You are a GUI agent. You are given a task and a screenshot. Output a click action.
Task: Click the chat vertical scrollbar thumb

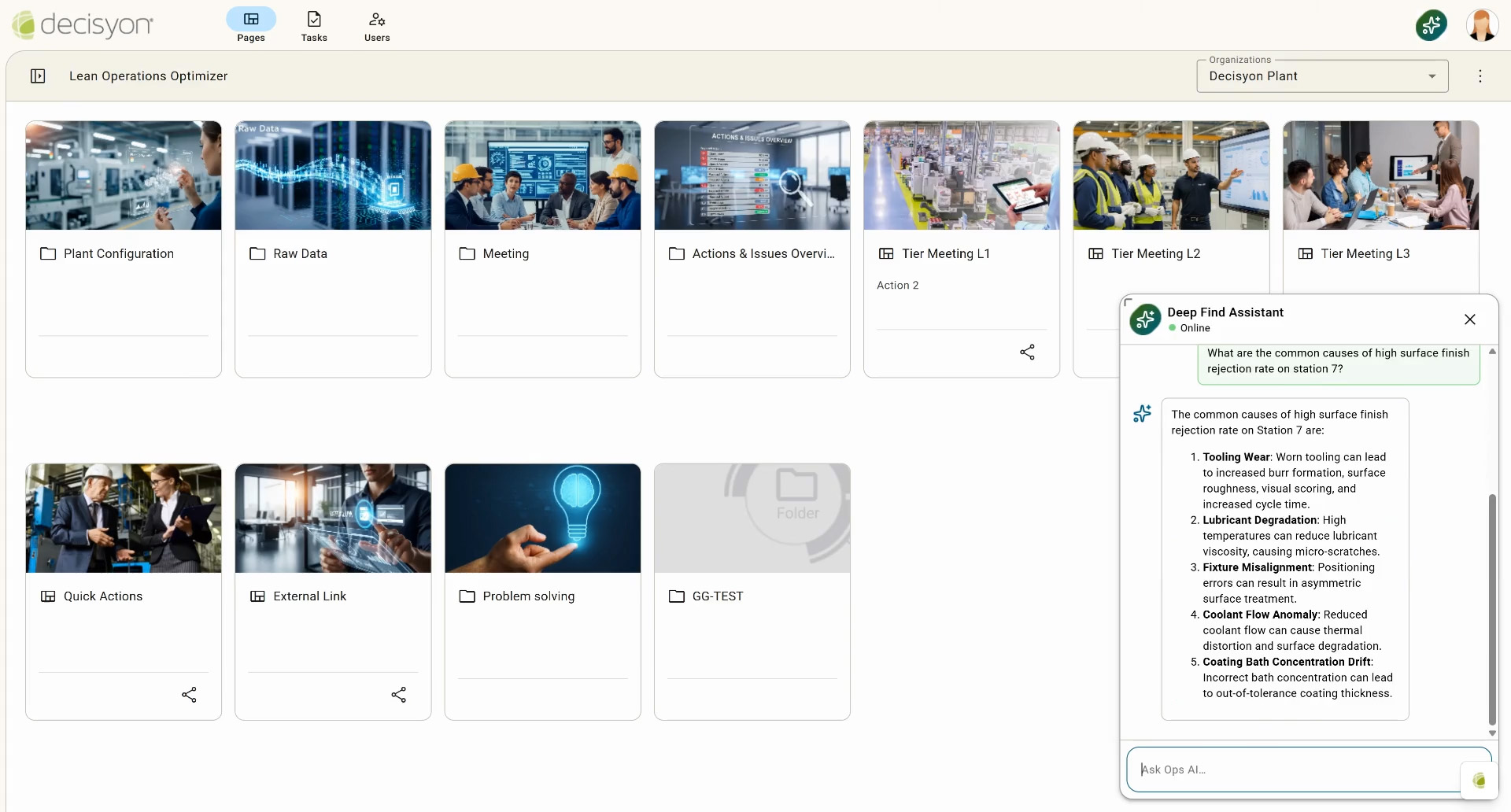(x=1492, y=609)
